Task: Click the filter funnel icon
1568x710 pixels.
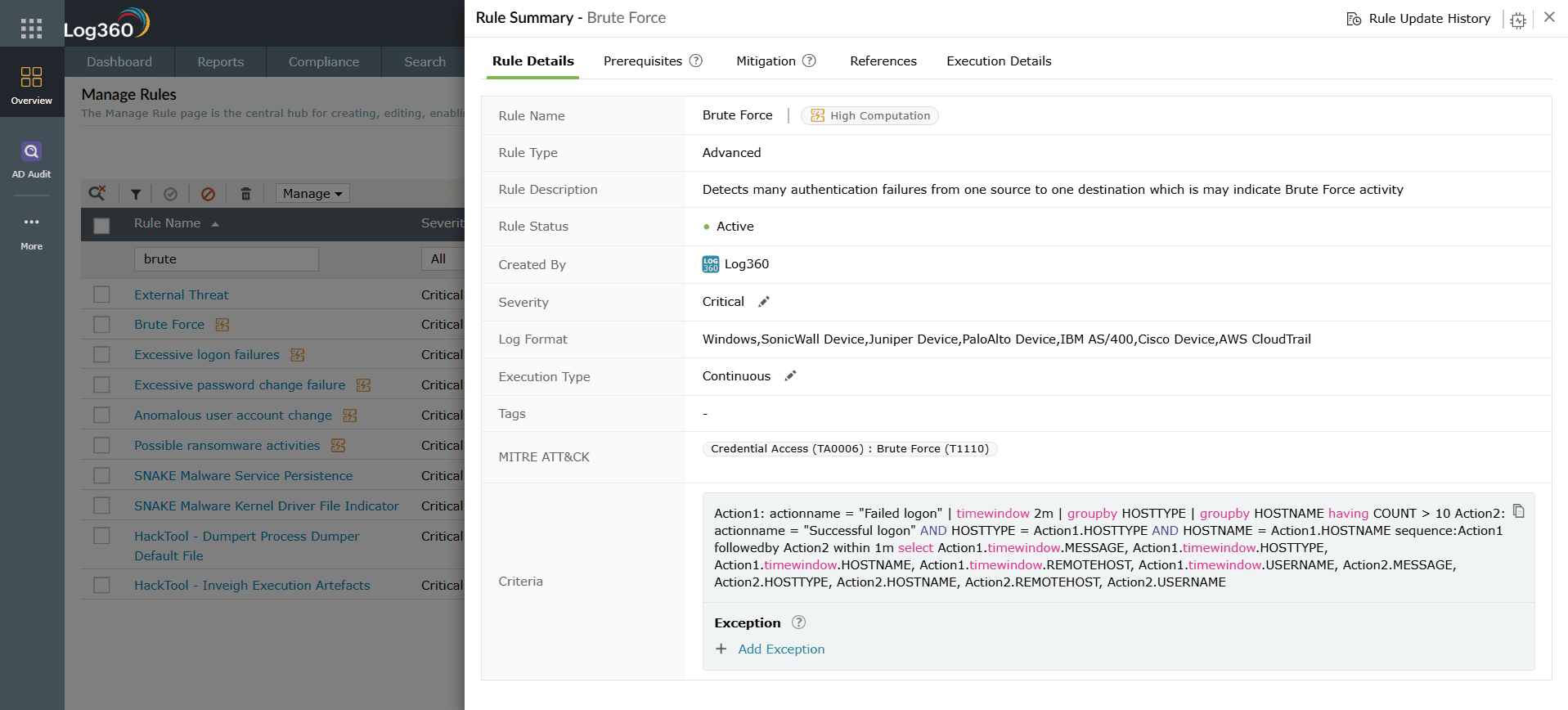Action: [136, 194]
